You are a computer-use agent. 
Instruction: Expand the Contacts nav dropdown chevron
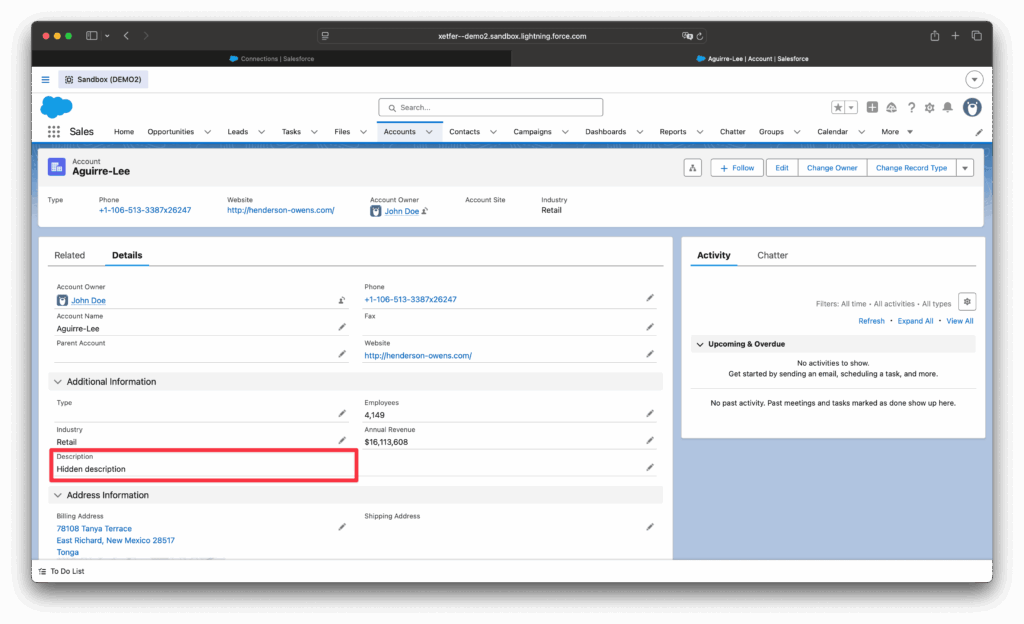pyautogui.click(x=493, y=132)
